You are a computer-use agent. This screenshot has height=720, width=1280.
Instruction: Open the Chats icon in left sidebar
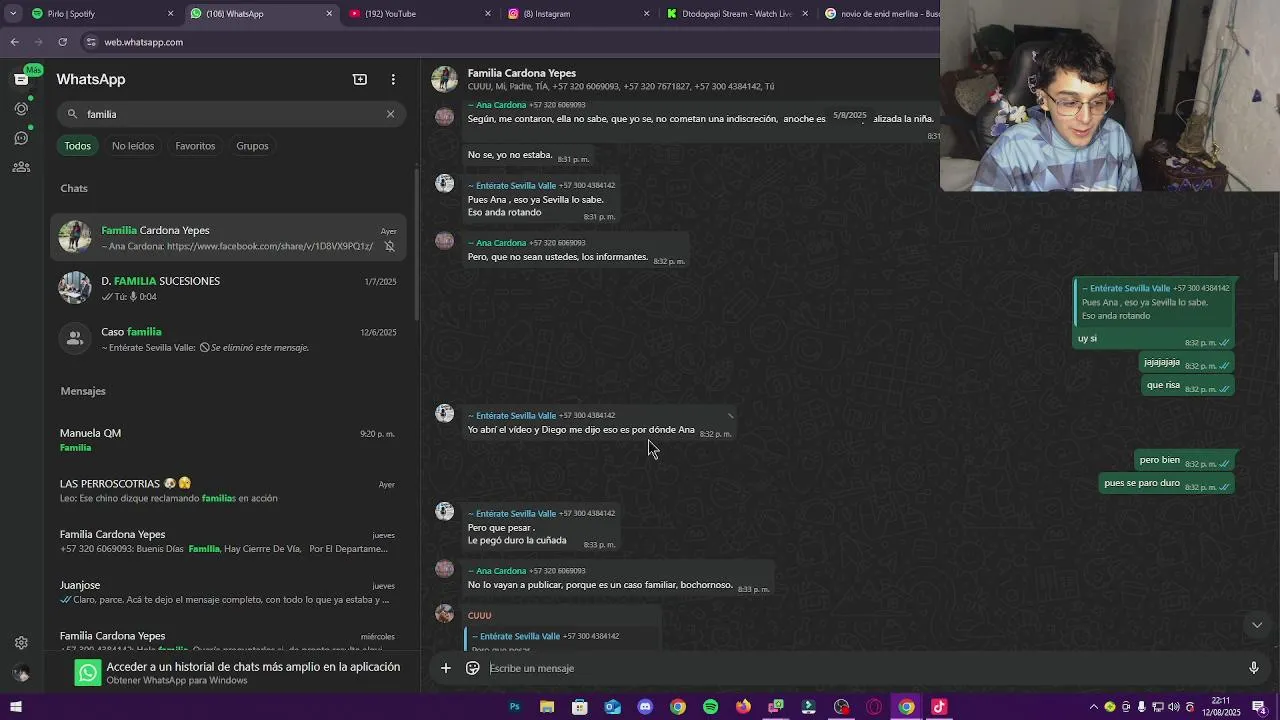click(x=21, y=79)
